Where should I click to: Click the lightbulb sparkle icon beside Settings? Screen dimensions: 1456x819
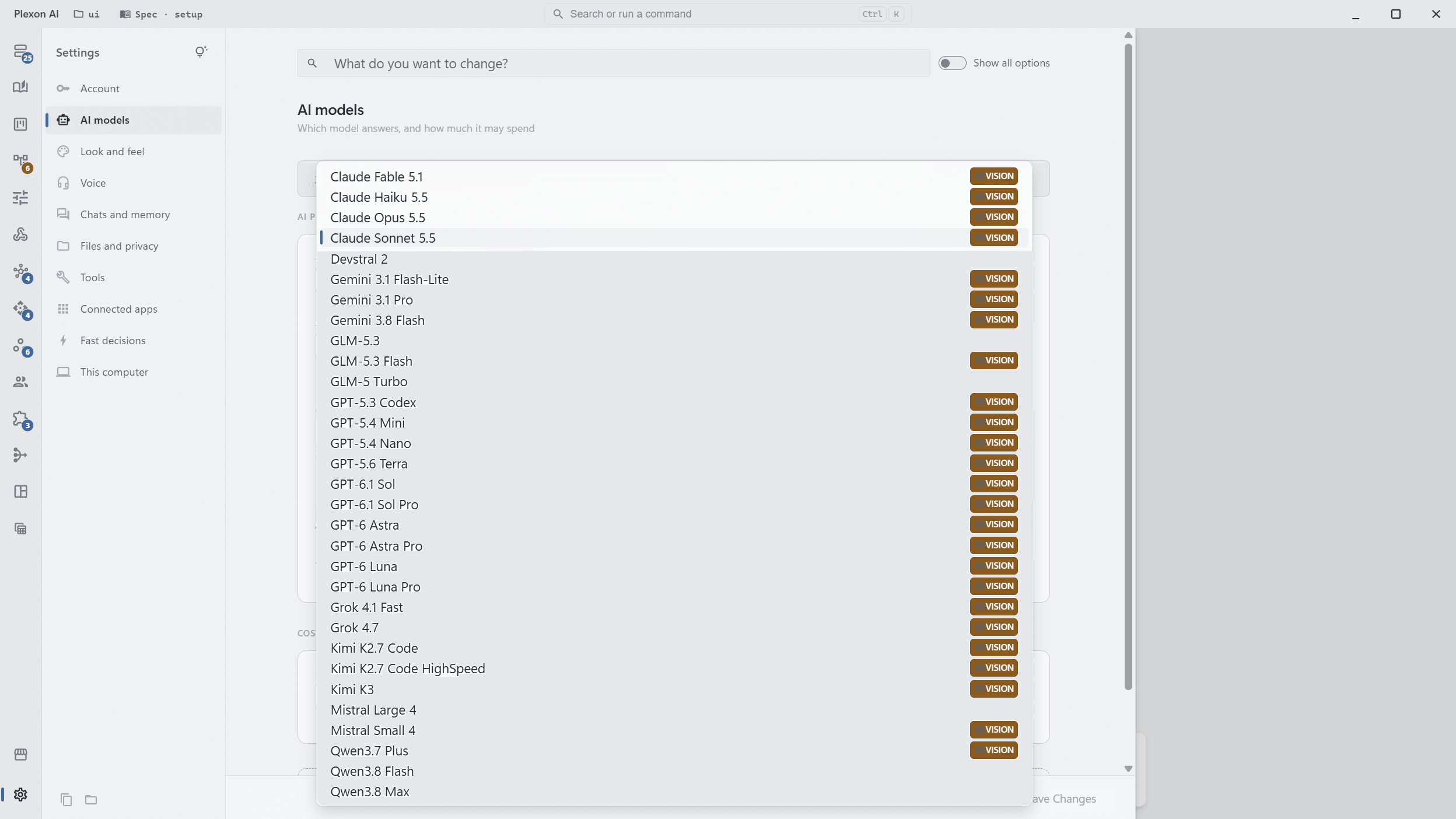coord(201,52)
